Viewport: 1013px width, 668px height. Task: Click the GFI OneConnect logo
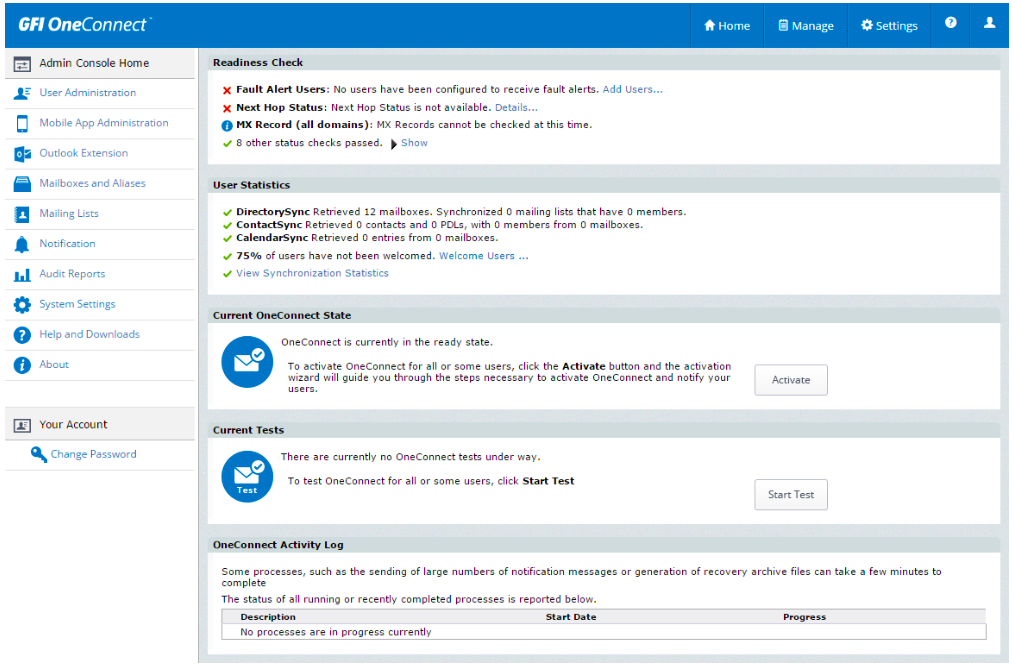click(x=85, y=25)
